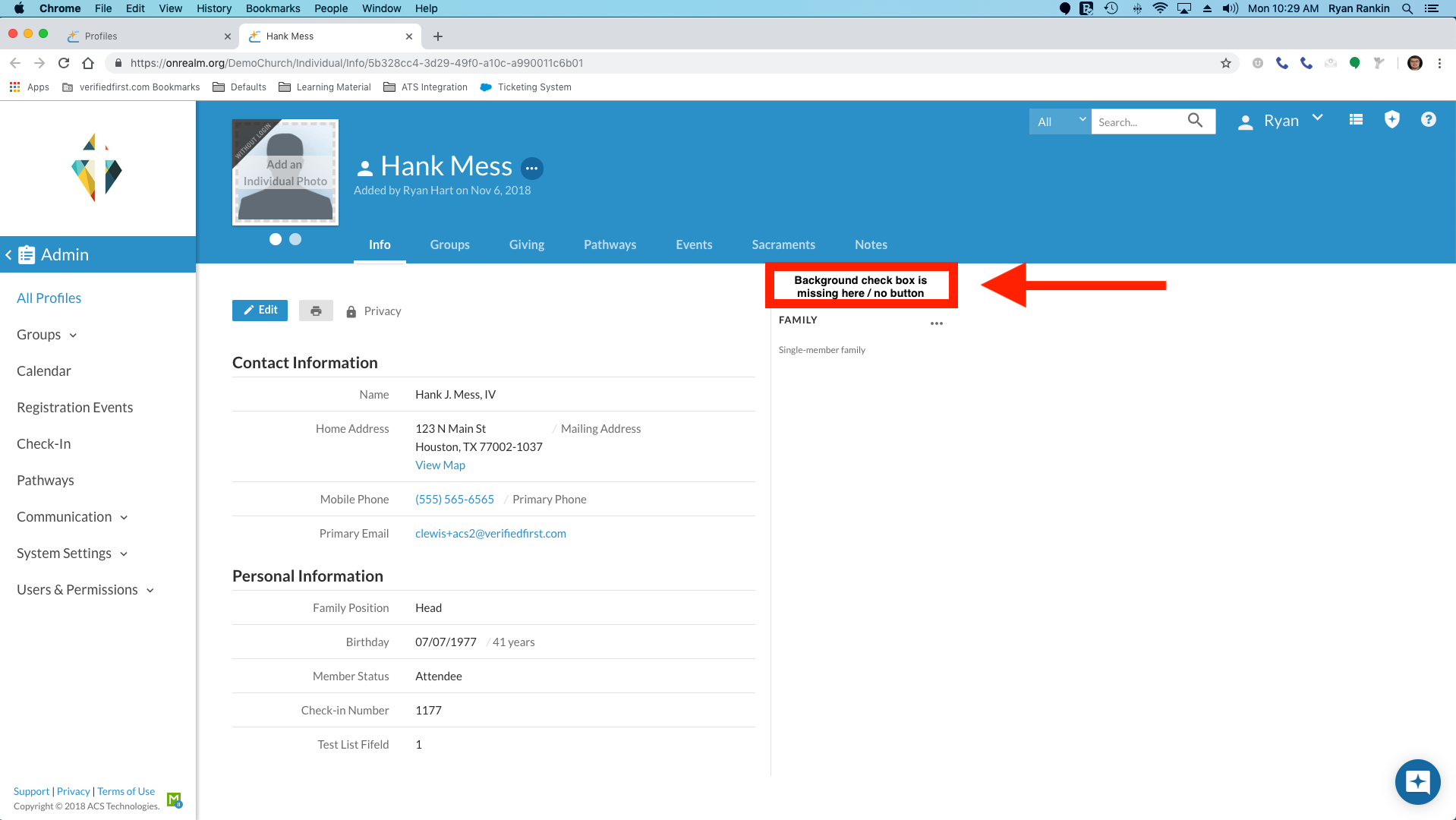Bookmark this page with star icon
This screenshot has height=820, width=1456.
(1225, 63)
